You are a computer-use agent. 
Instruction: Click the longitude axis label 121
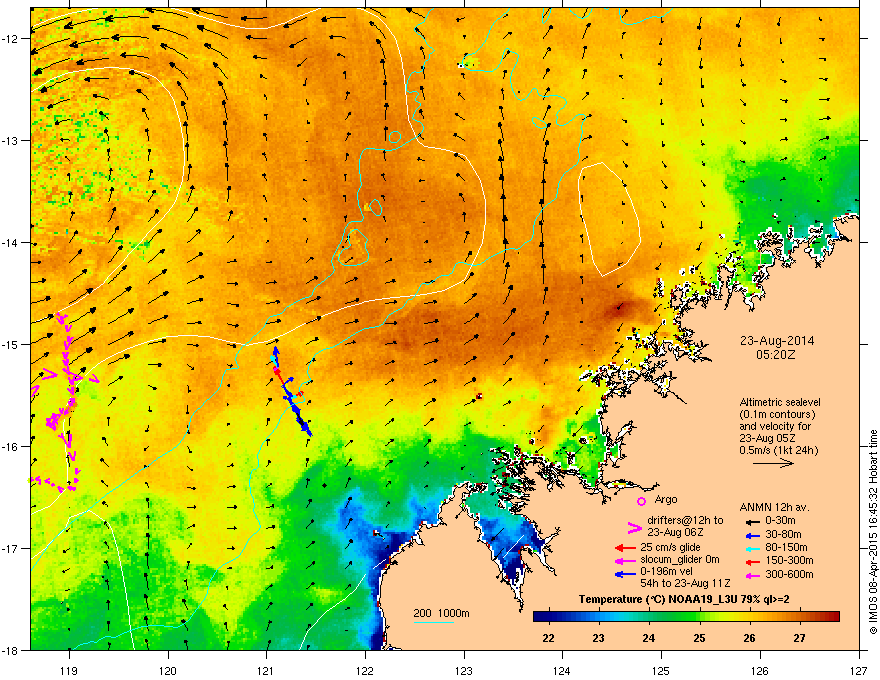pos(266,671)
